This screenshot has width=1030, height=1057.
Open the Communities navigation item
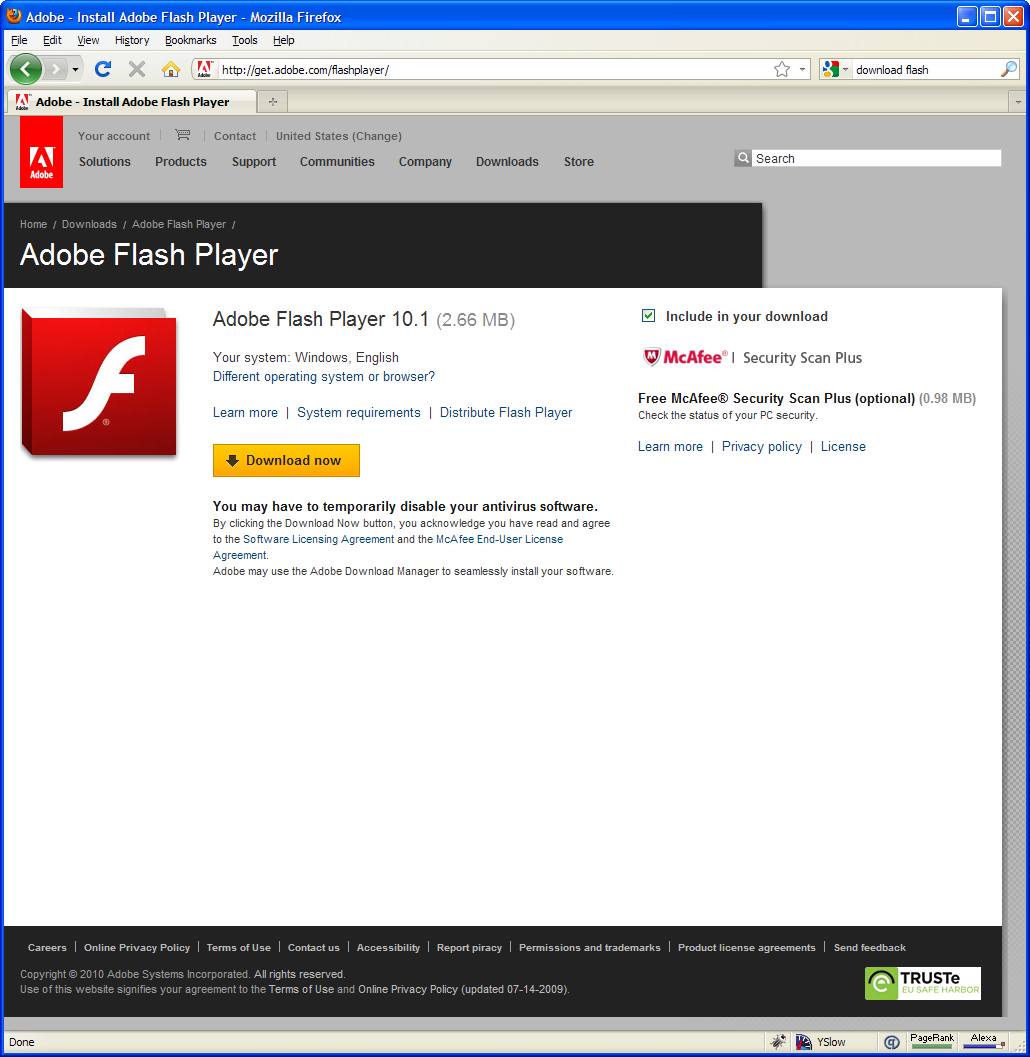pos(337,162)
